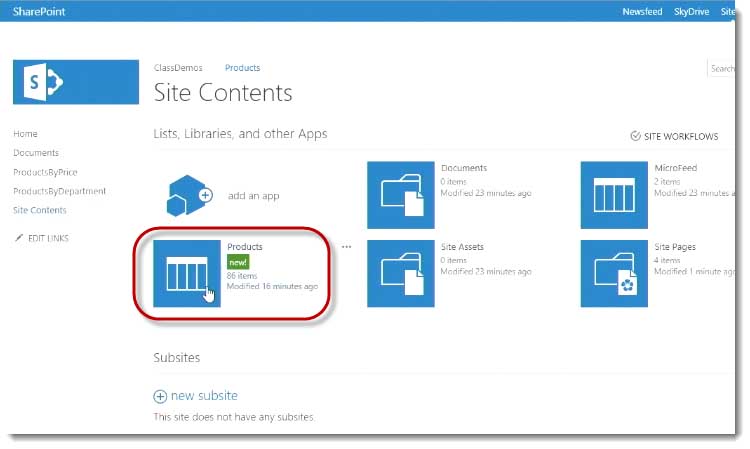Click the pencil icon next to EDIT LINKS

19,238
